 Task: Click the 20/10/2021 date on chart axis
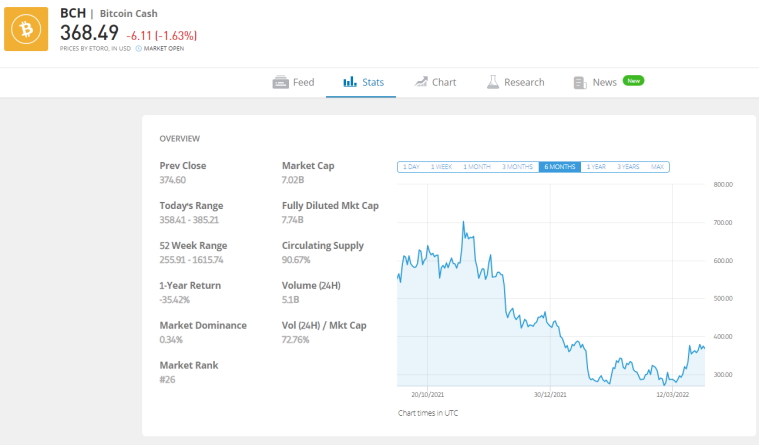(x=428, y=395)
